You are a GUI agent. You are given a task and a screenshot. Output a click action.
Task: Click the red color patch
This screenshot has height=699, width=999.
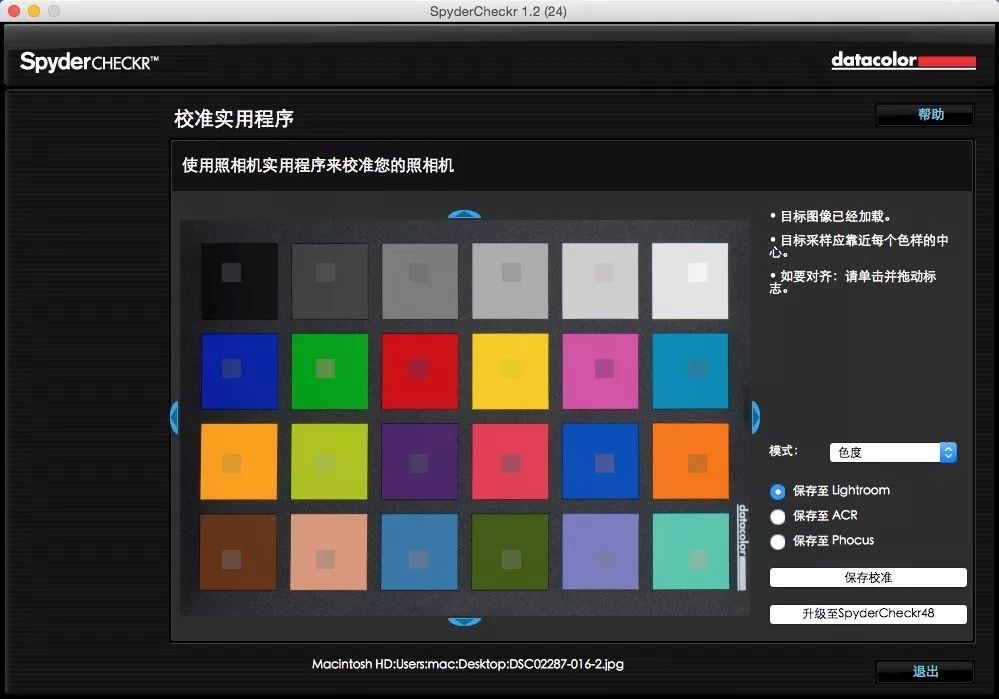pos(420,371)
